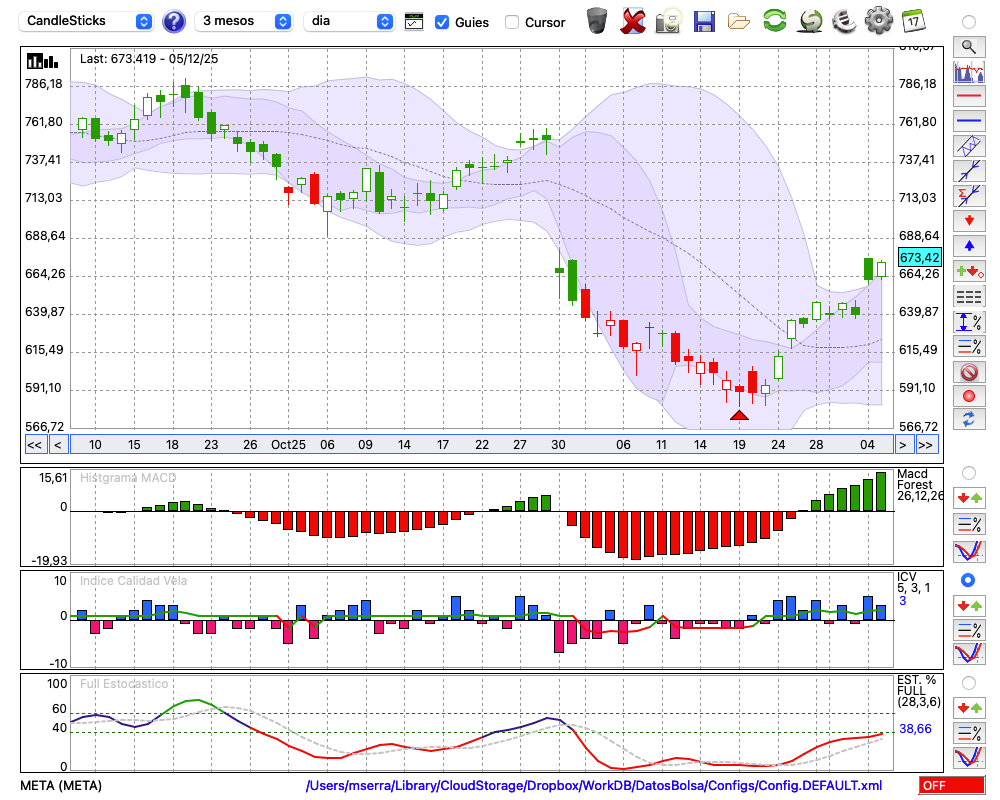Viewport: 1000px width, 800px height.
Task: Click the calendar icon in toolbar
Action: tap(912, 20)
